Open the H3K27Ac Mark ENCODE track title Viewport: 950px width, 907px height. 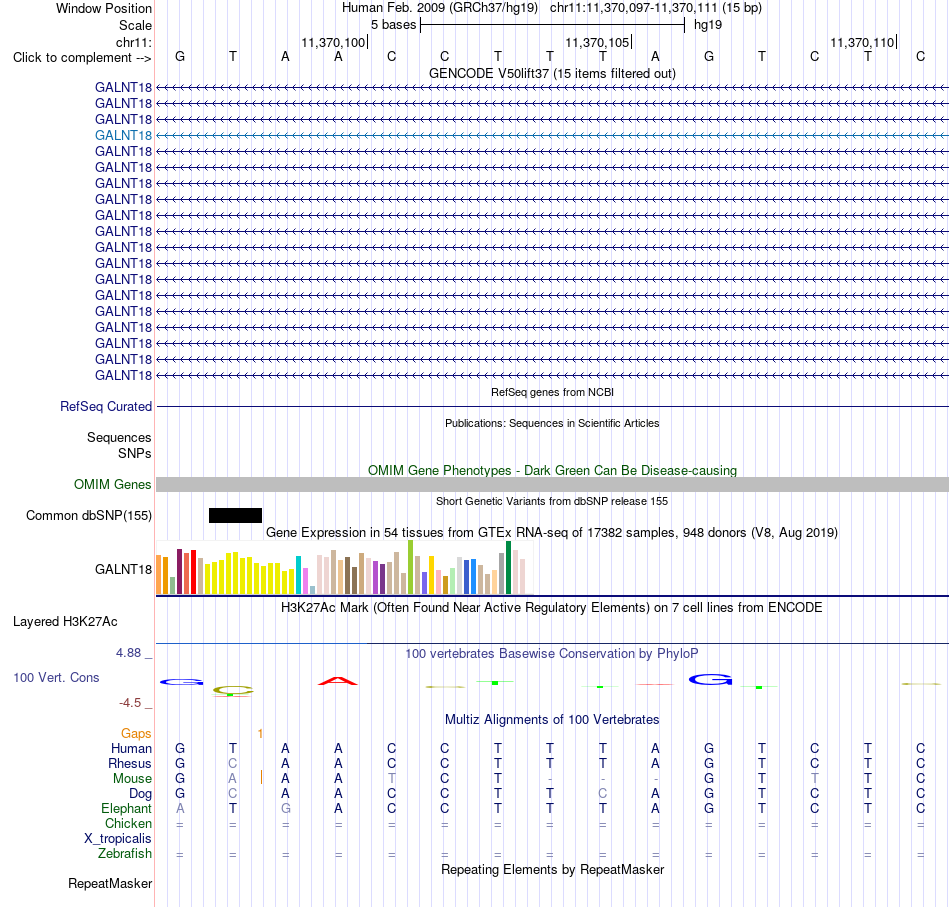552,608
